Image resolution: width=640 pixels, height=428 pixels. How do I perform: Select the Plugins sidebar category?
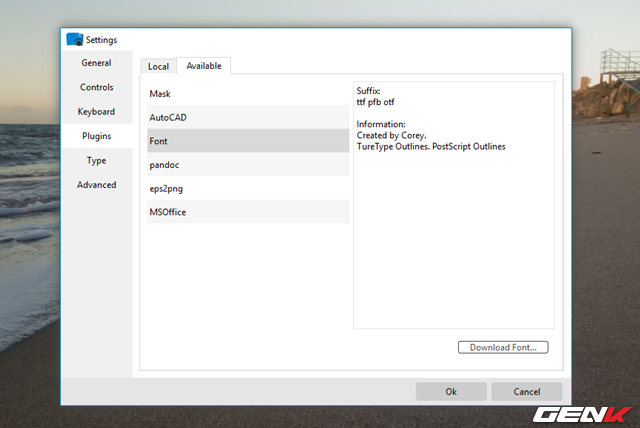click(97, 136)
